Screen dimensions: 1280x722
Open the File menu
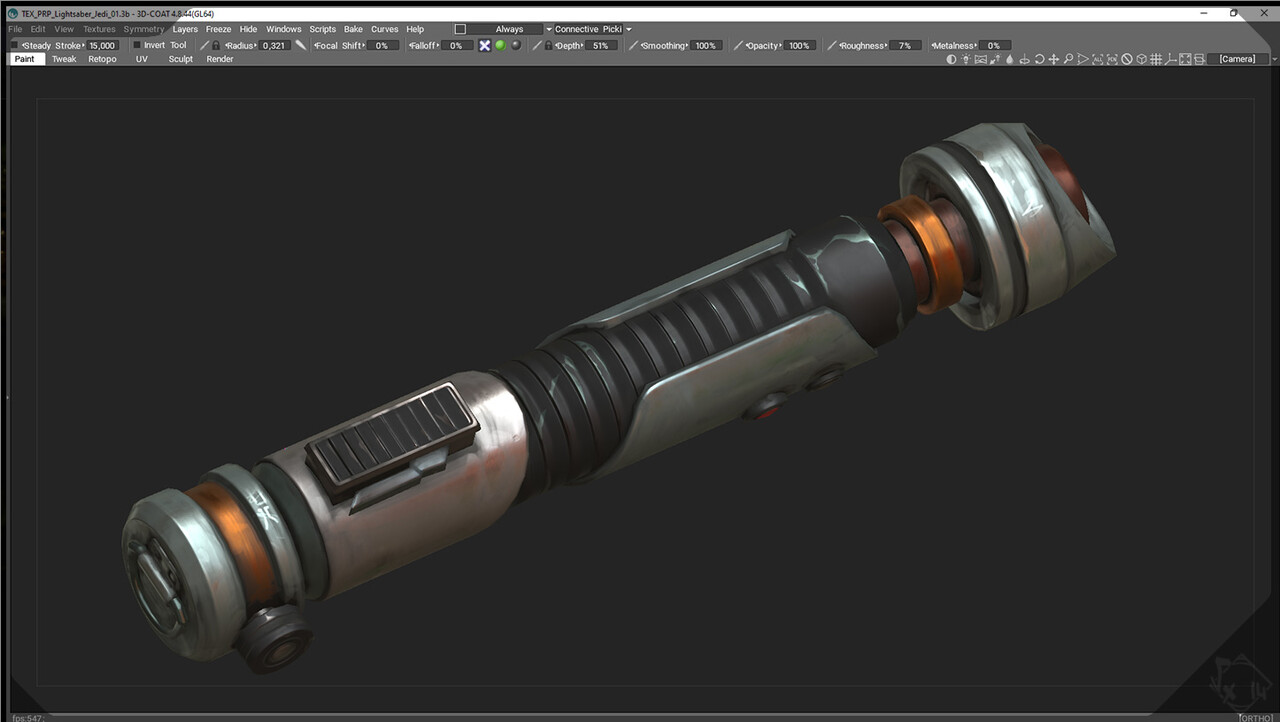coord(15,29)
